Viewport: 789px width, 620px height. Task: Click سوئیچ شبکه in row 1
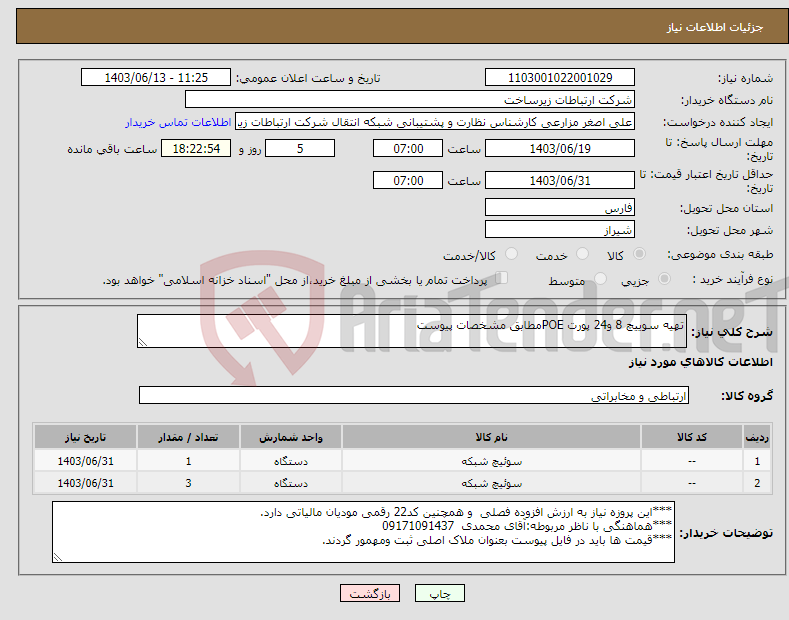point(492,461)
